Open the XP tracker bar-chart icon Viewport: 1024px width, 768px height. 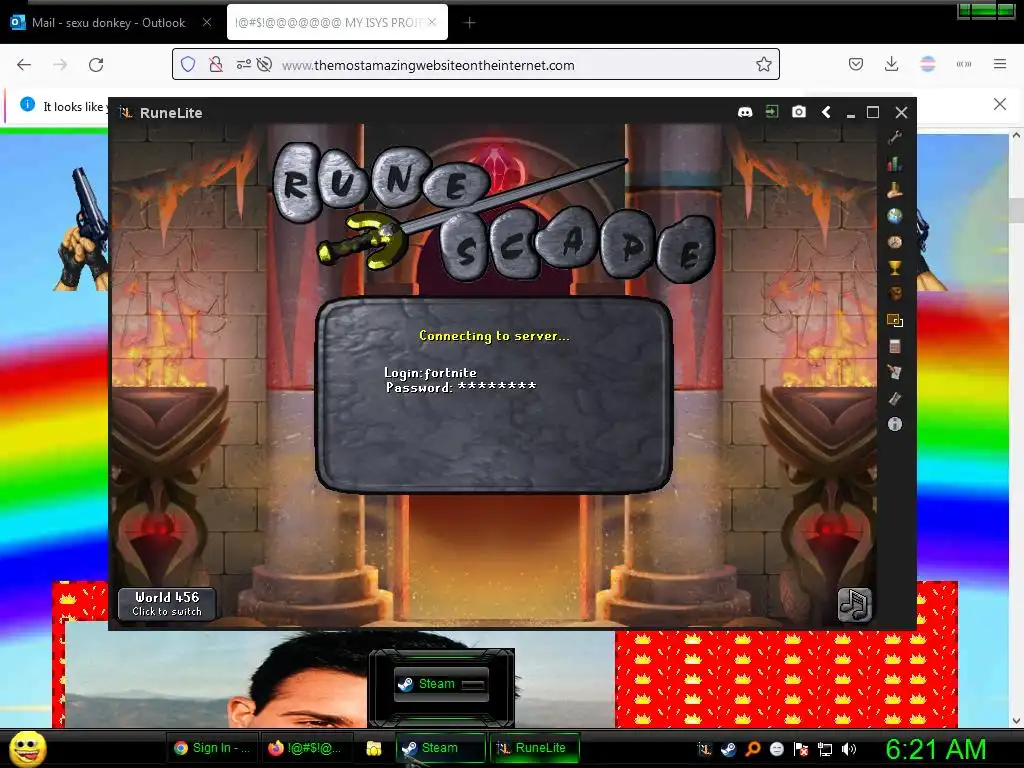point(895,163)
